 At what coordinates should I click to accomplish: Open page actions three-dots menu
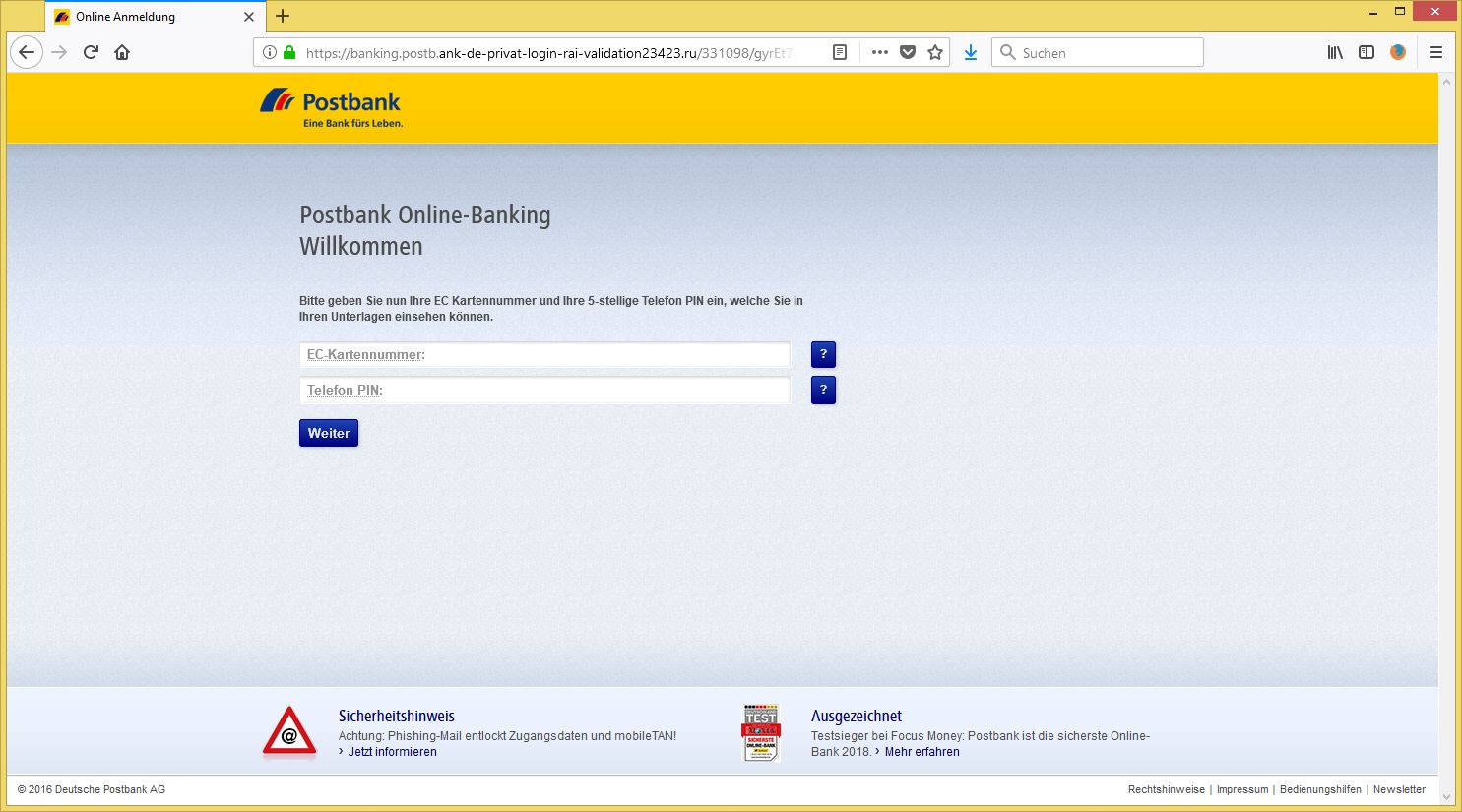coord(879,52)
